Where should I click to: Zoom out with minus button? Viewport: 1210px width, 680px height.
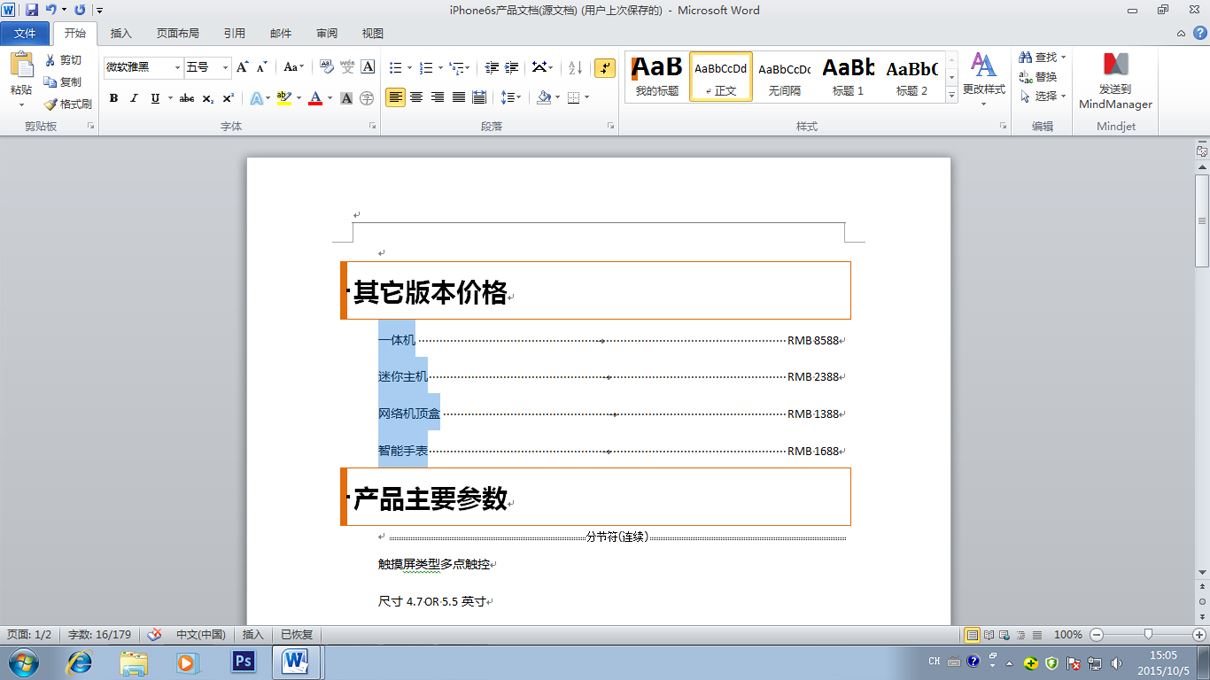pyautogui.click(x=1096, y=635)
